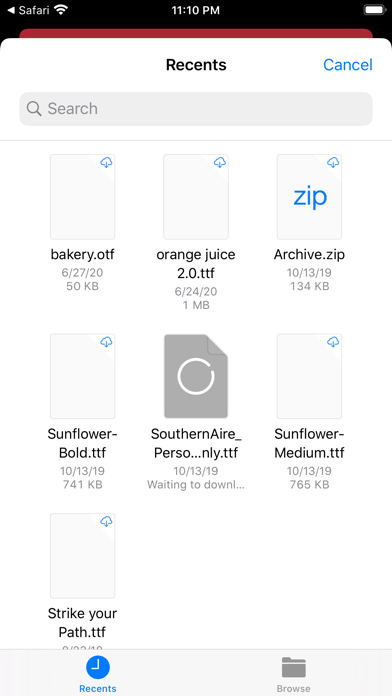Open the Archive.zip file thumbnail

click(x=309, y=197)
